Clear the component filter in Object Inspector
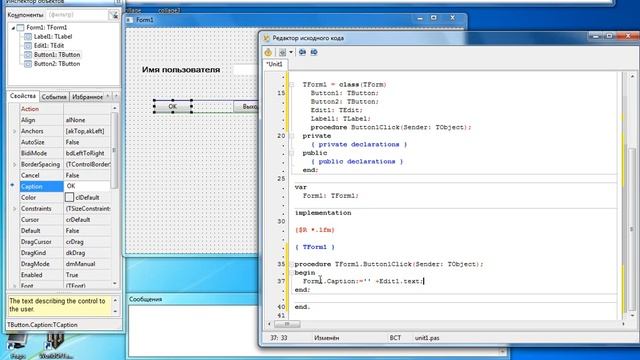 click(114, 16)
